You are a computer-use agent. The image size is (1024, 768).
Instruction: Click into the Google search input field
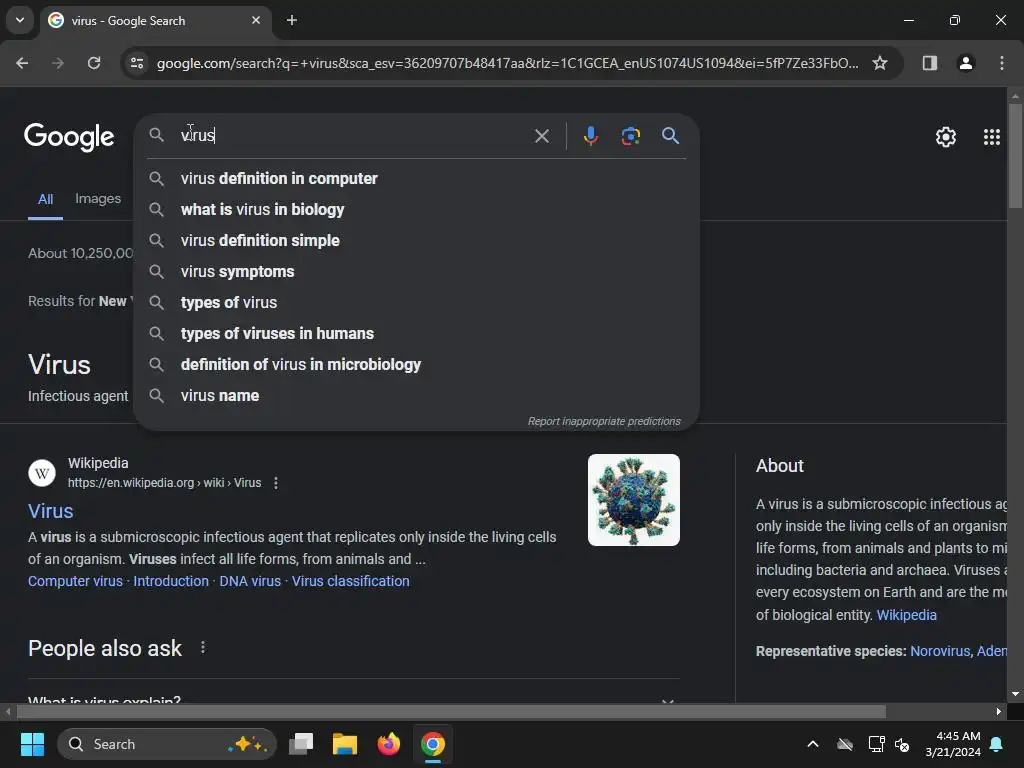353,135
